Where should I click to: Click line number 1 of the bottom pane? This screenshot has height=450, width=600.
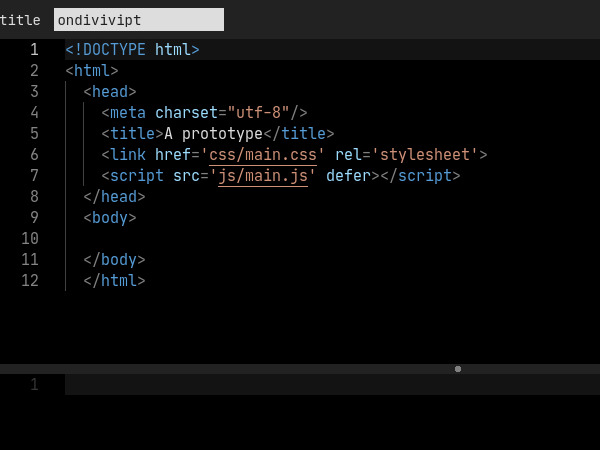click(x=34, y=385)
